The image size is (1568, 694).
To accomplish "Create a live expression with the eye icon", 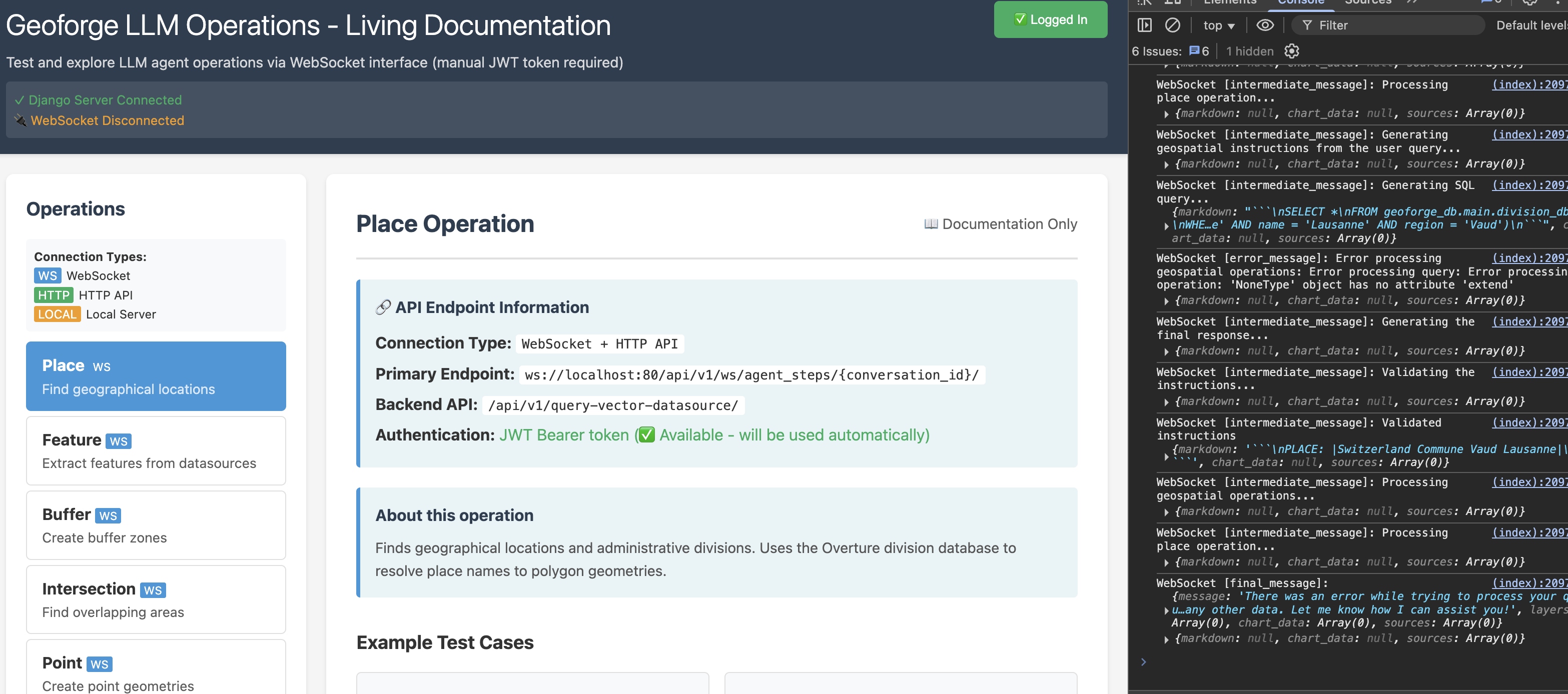I will point(1265,25).
